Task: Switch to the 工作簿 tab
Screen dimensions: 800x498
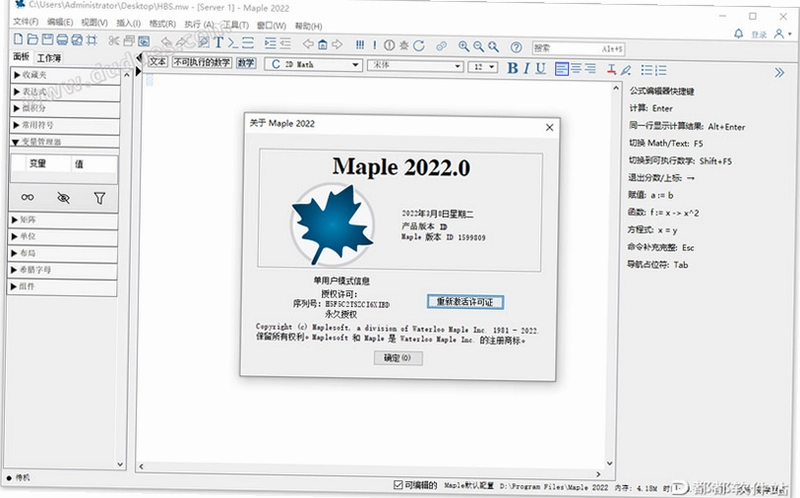Action: 49,58
